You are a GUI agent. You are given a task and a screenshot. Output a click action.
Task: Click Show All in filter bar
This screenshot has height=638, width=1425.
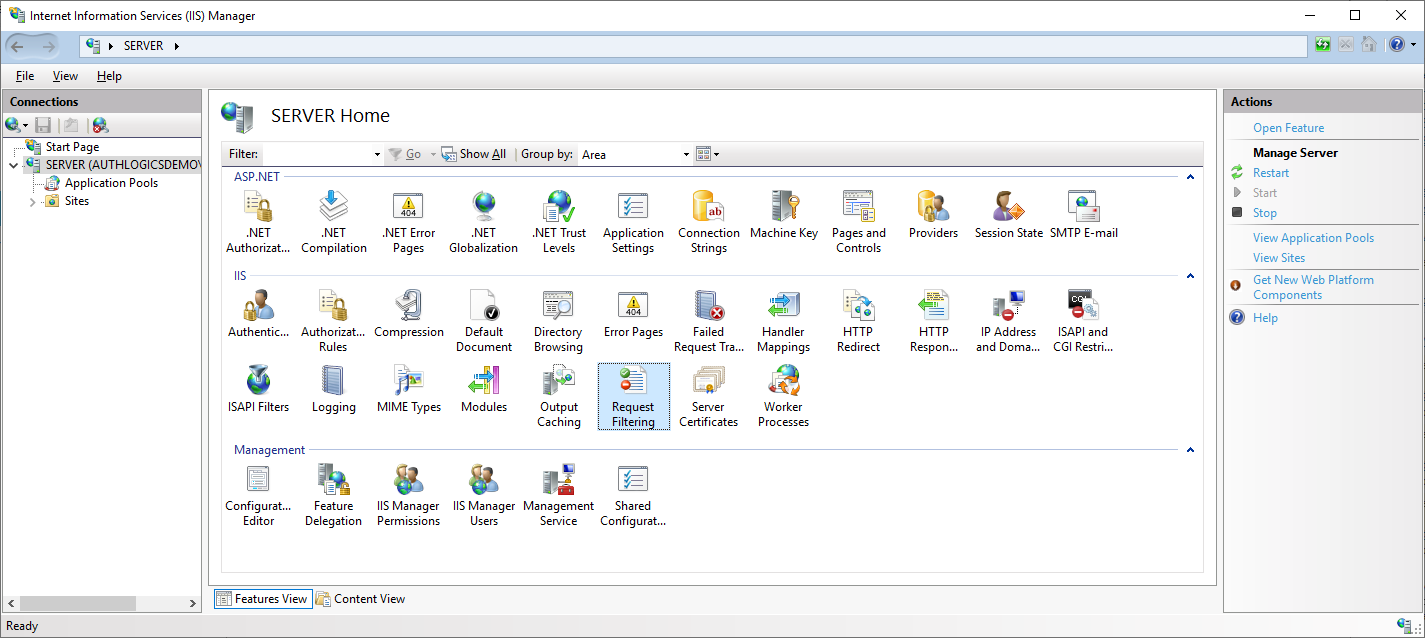(x=474, y=154)
